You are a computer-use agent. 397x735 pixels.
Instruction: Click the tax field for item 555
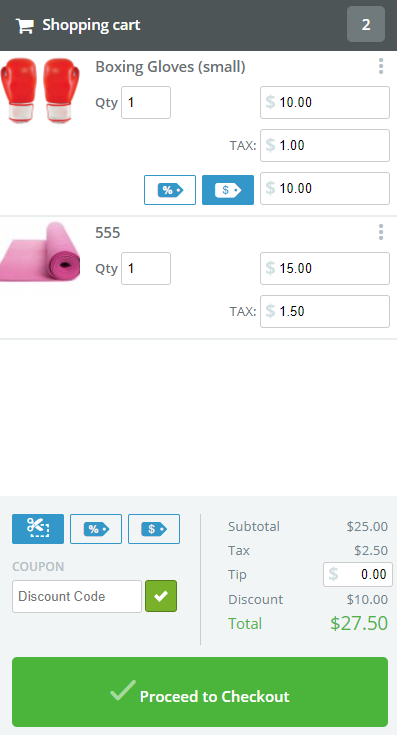click(325, 311)
